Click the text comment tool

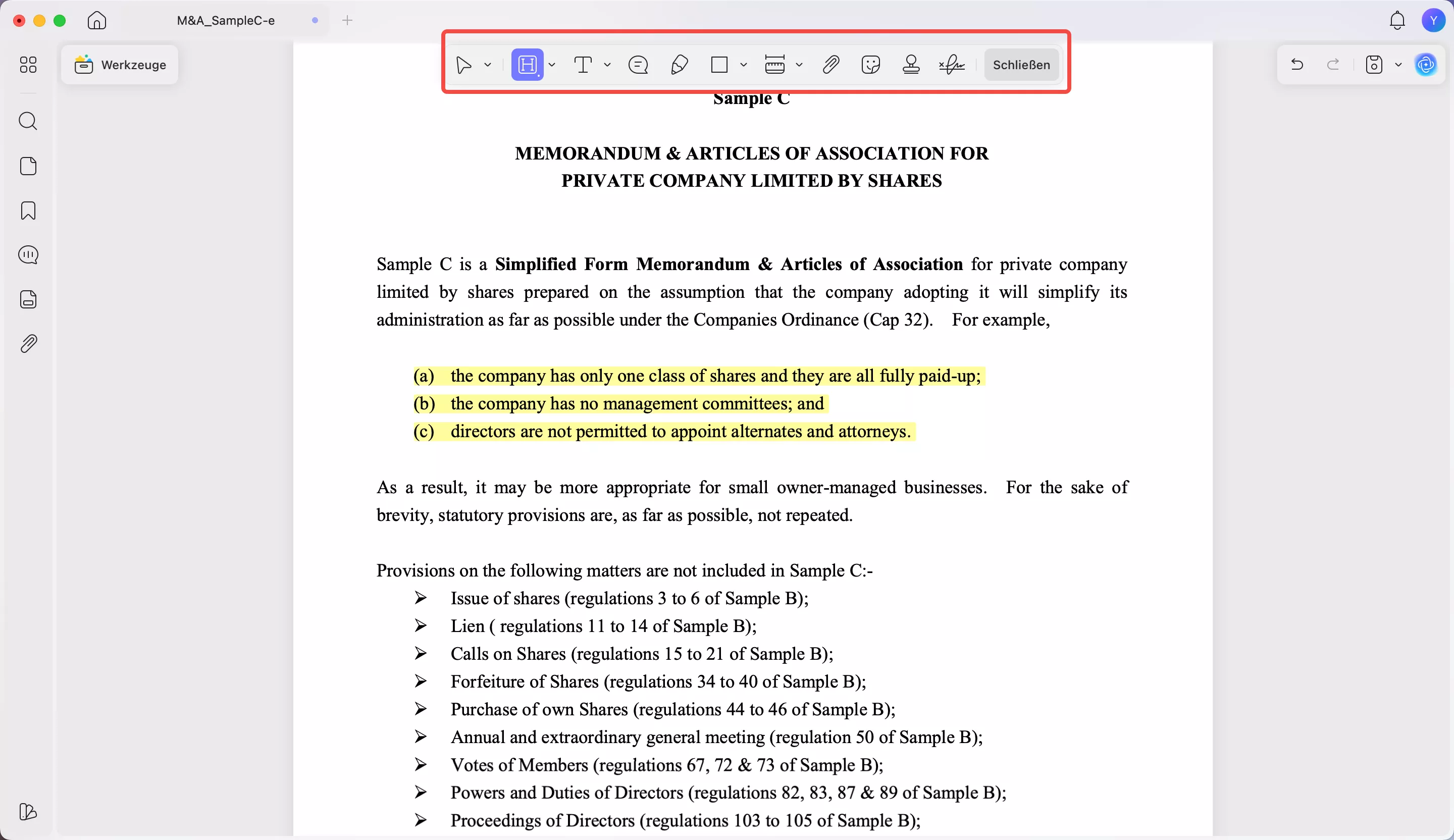583,65
